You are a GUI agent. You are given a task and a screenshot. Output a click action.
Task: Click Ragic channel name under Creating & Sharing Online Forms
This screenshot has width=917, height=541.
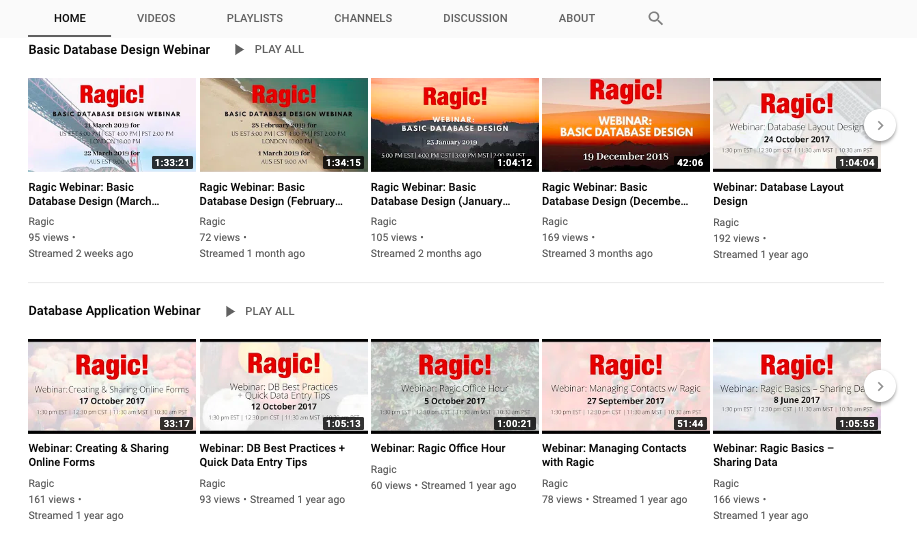pyautogui.click(x=41, y=484)
